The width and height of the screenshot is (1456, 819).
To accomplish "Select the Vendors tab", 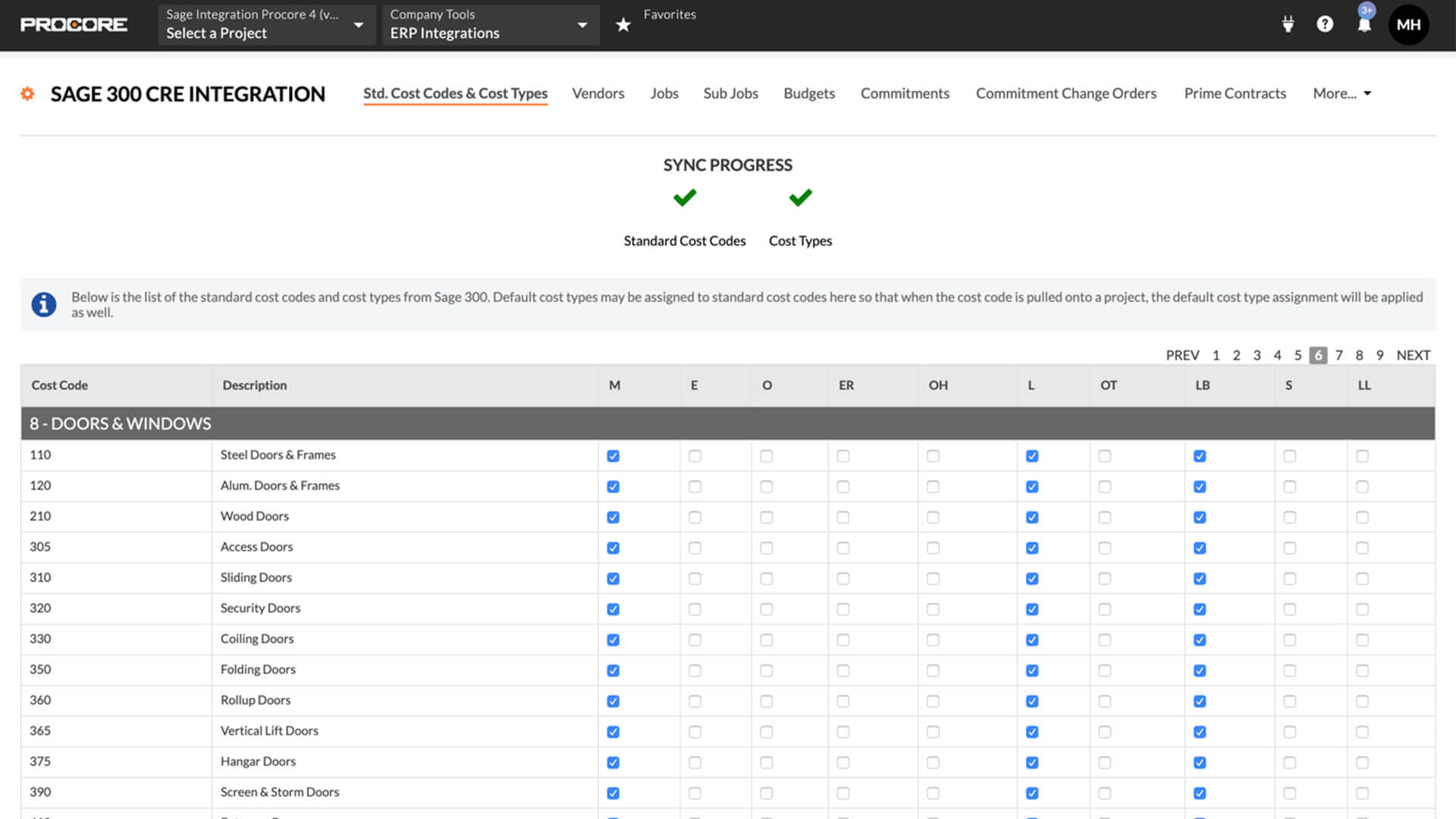I will click(x=598, y=92).
